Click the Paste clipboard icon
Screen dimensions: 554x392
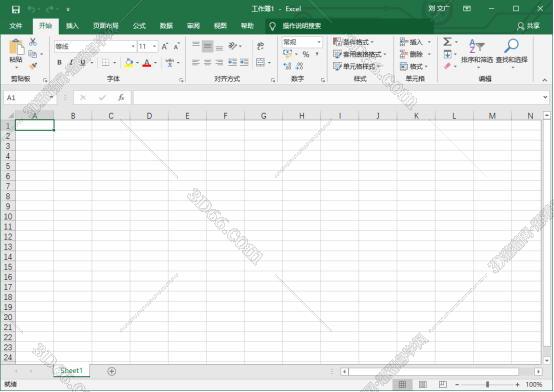(x=16, y=47)
